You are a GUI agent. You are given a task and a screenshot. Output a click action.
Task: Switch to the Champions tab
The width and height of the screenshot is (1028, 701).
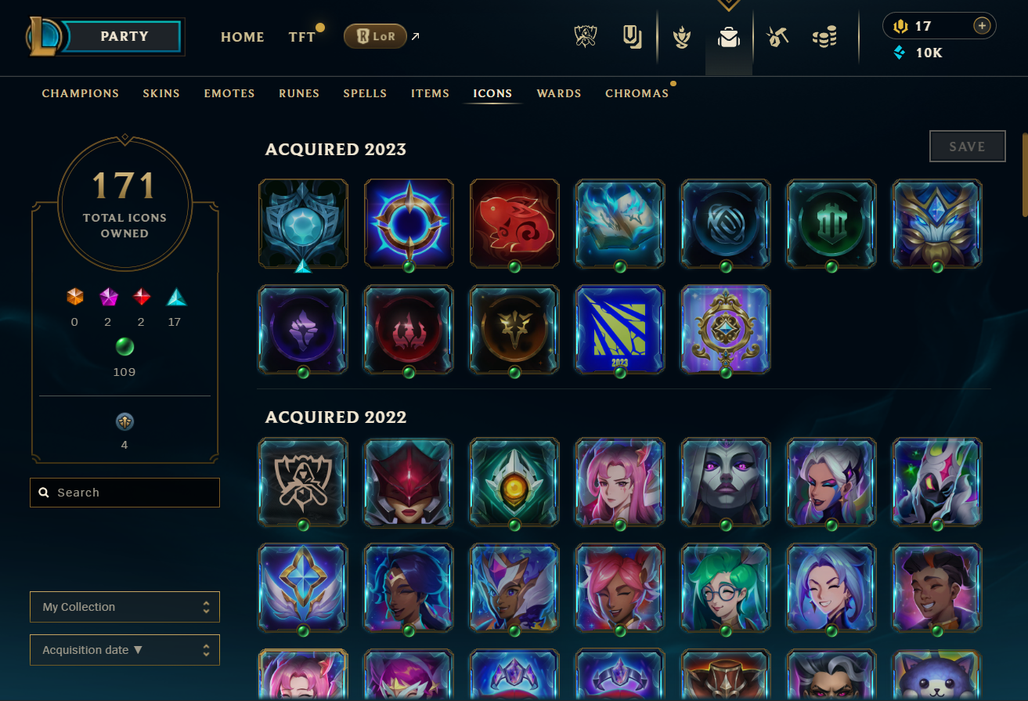(x=81, y=93)
